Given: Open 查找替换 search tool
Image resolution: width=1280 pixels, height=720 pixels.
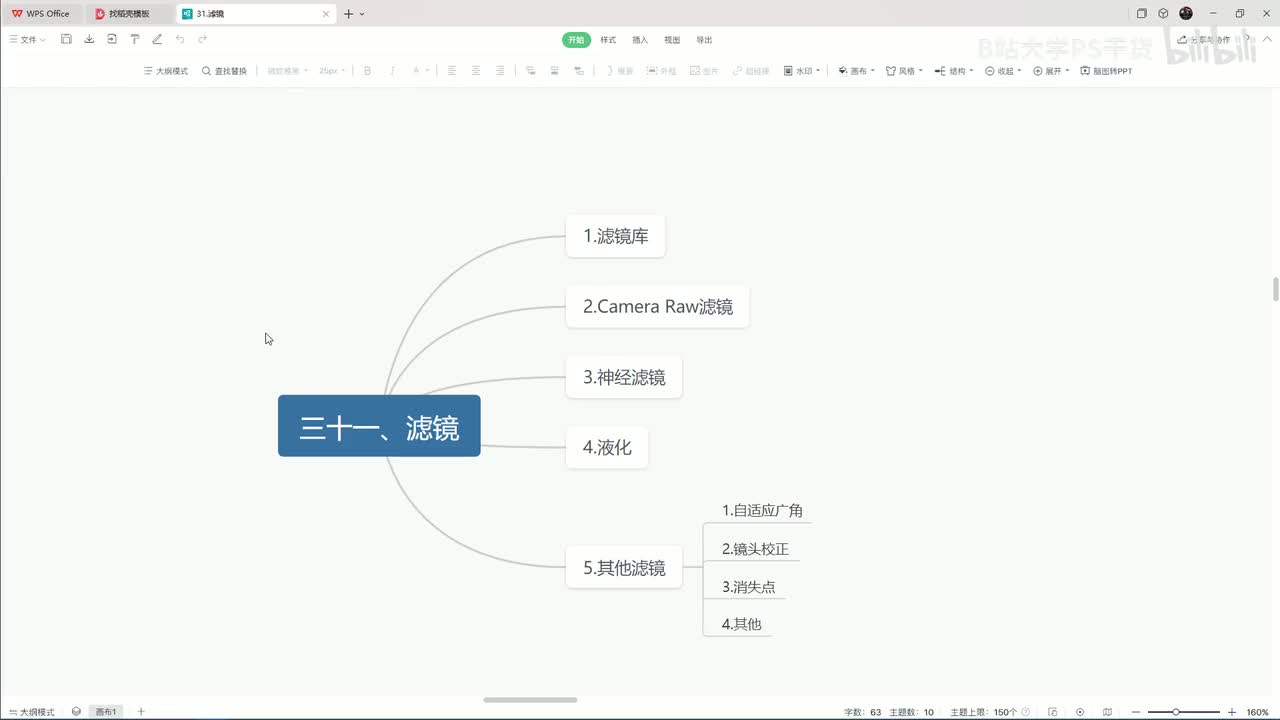Looking at the screenshot, I should pos(224,71).
